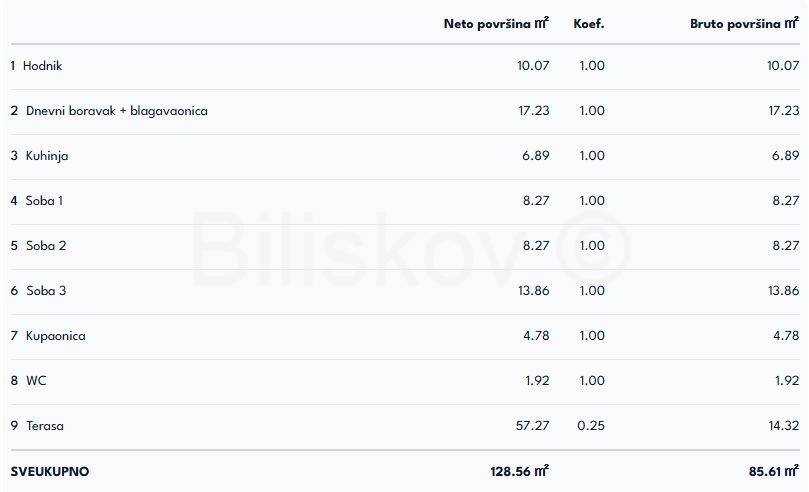Click the Hodnik row label
Screen dimensions: 809x492
[42, 66]
